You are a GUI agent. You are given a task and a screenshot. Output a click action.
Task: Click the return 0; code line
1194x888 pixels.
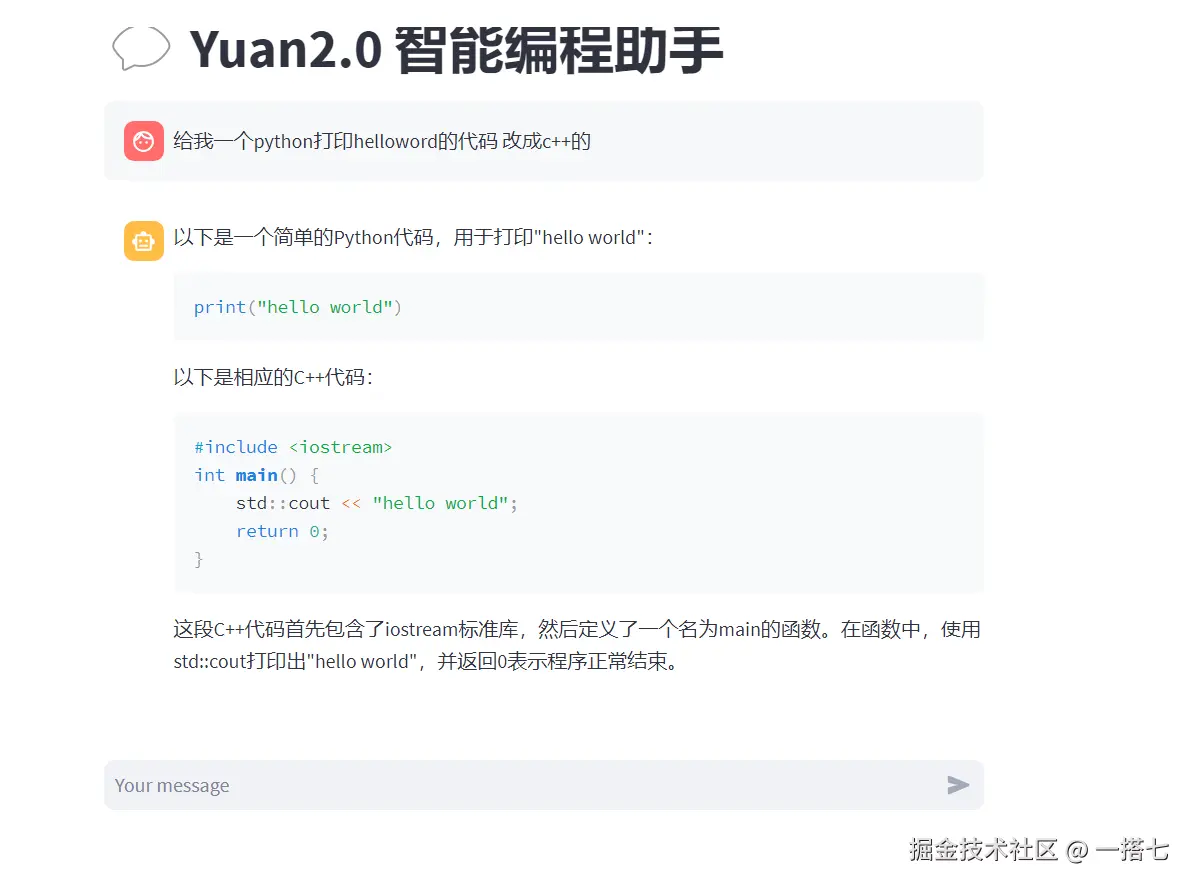283,532
